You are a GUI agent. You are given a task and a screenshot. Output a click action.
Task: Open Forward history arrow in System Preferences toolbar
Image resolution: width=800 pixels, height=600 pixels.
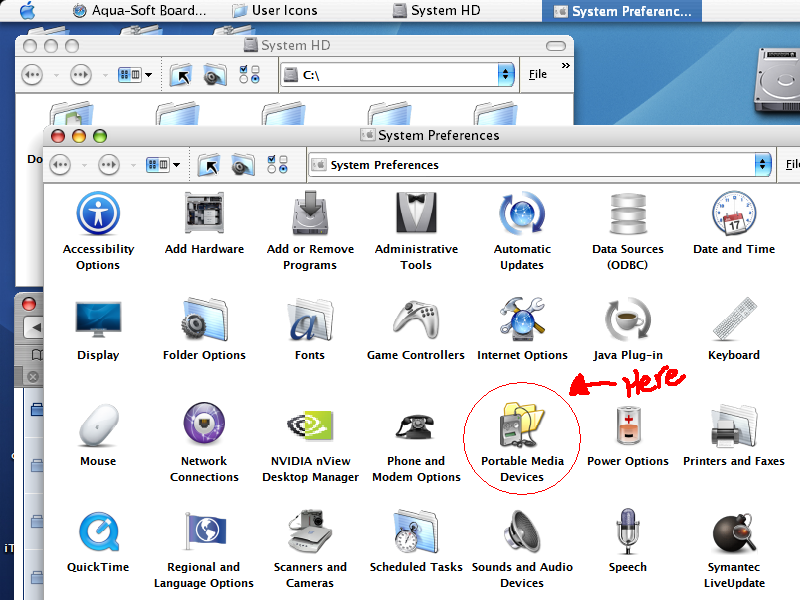click(133, 165)
